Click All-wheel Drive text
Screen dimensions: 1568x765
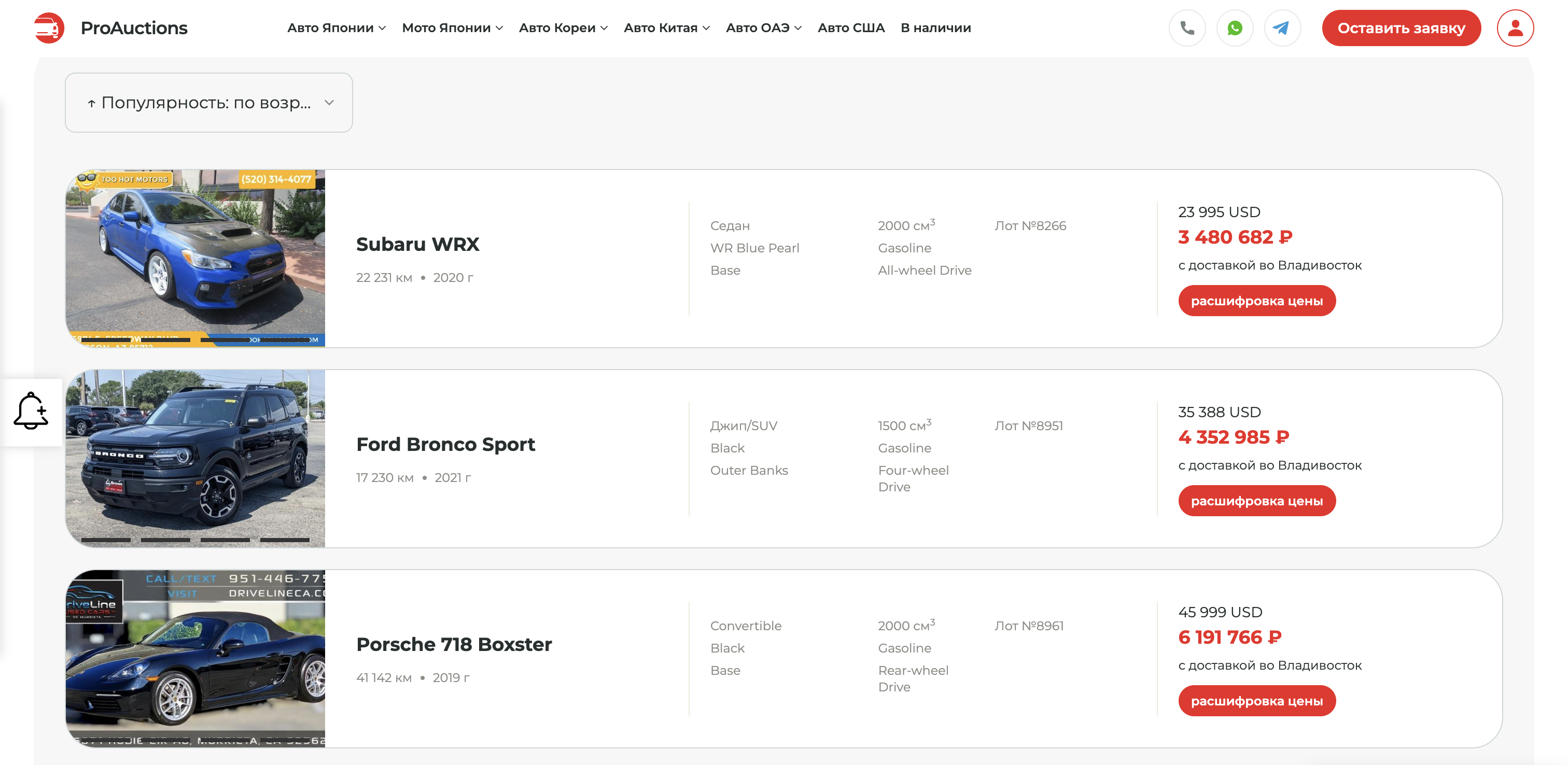pos(924,270)
